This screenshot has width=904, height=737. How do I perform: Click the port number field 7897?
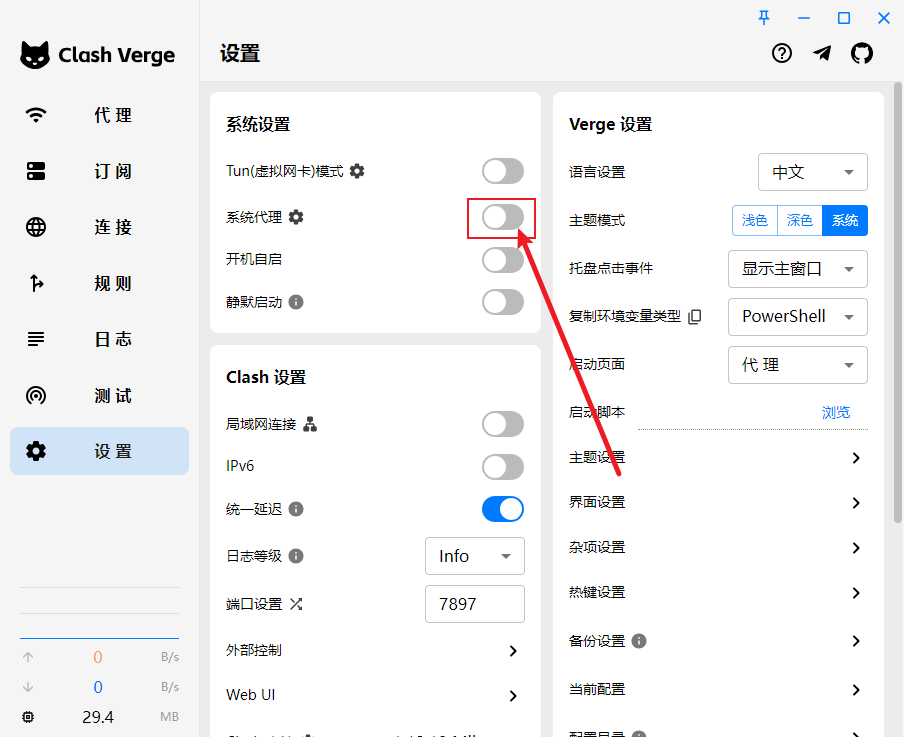coord(475,604)
